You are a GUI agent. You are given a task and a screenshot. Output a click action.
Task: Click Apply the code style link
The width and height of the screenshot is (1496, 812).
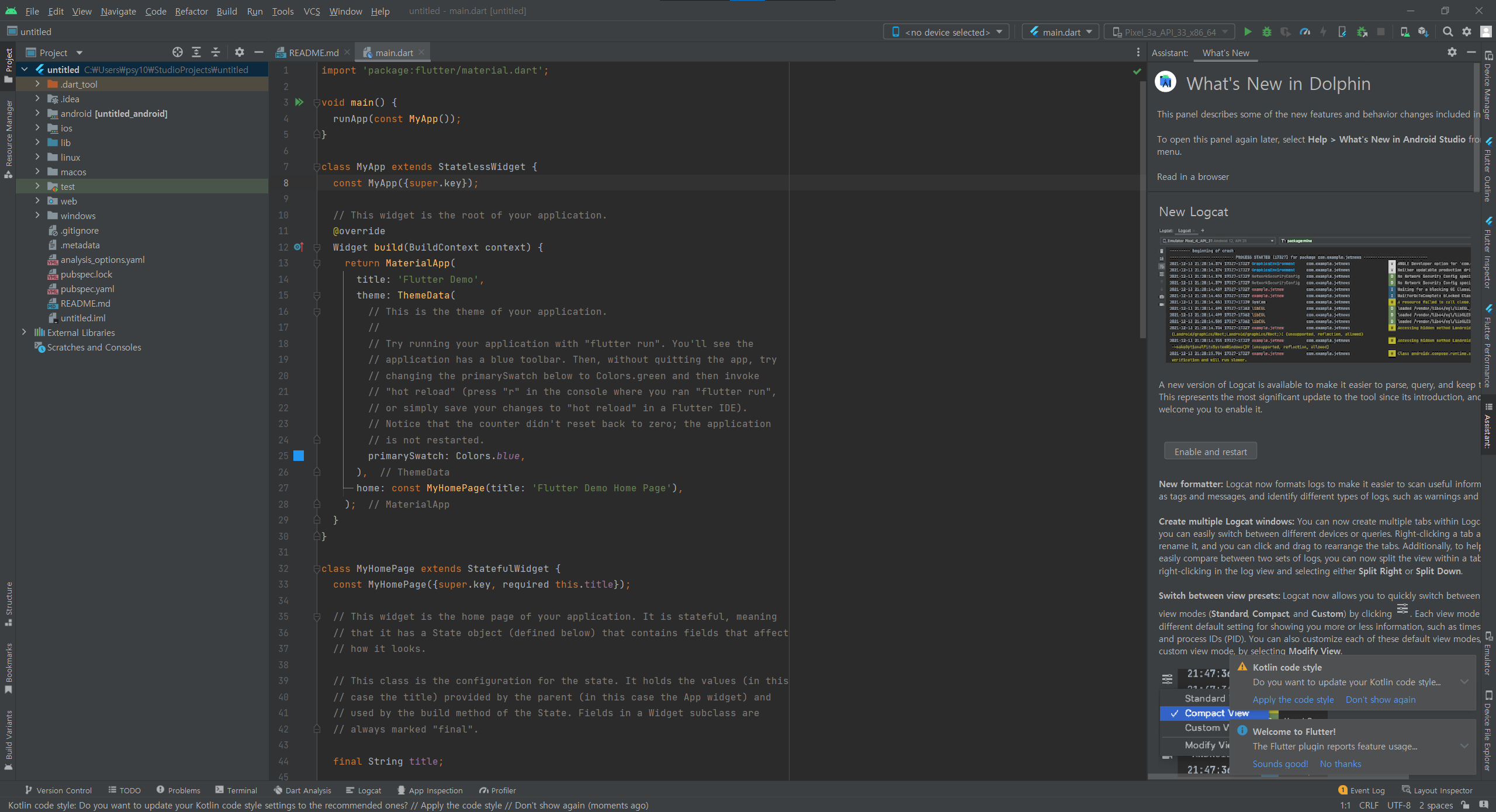click(1293, 700)
